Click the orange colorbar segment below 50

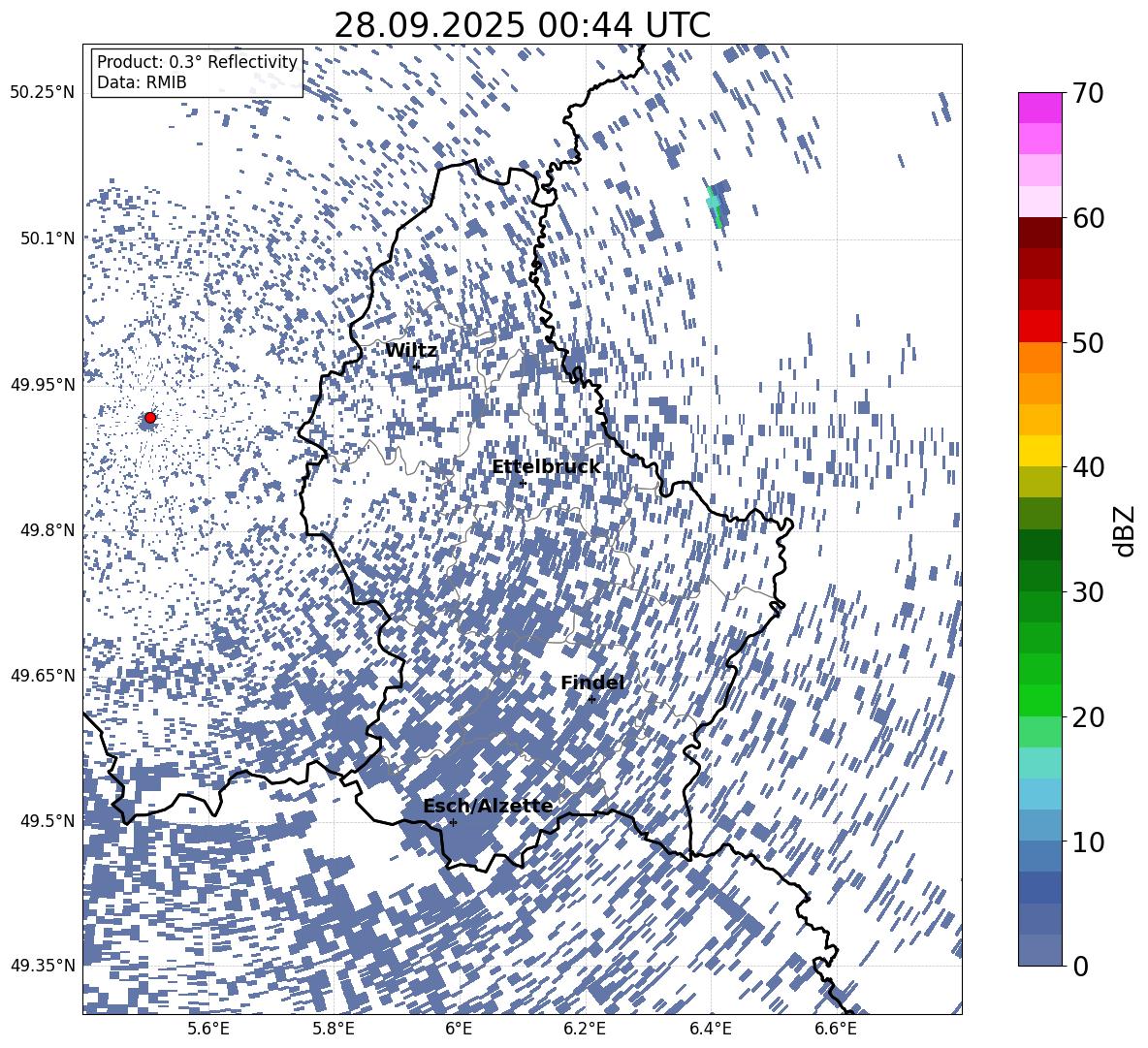1039,358
